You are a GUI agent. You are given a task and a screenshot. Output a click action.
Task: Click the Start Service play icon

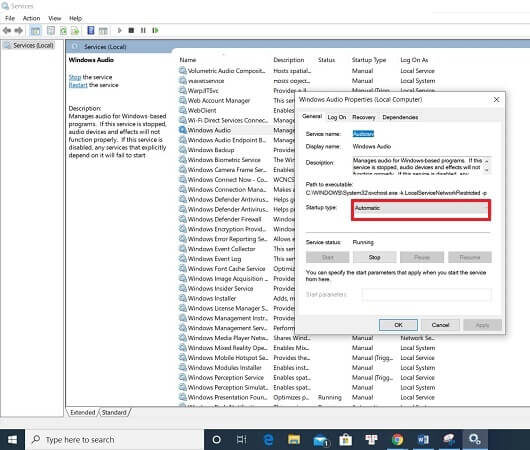point(119,30)
